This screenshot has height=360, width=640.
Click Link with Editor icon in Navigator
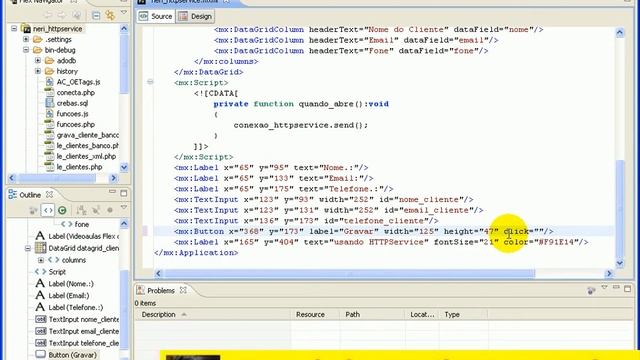click(x=110, y=16)
